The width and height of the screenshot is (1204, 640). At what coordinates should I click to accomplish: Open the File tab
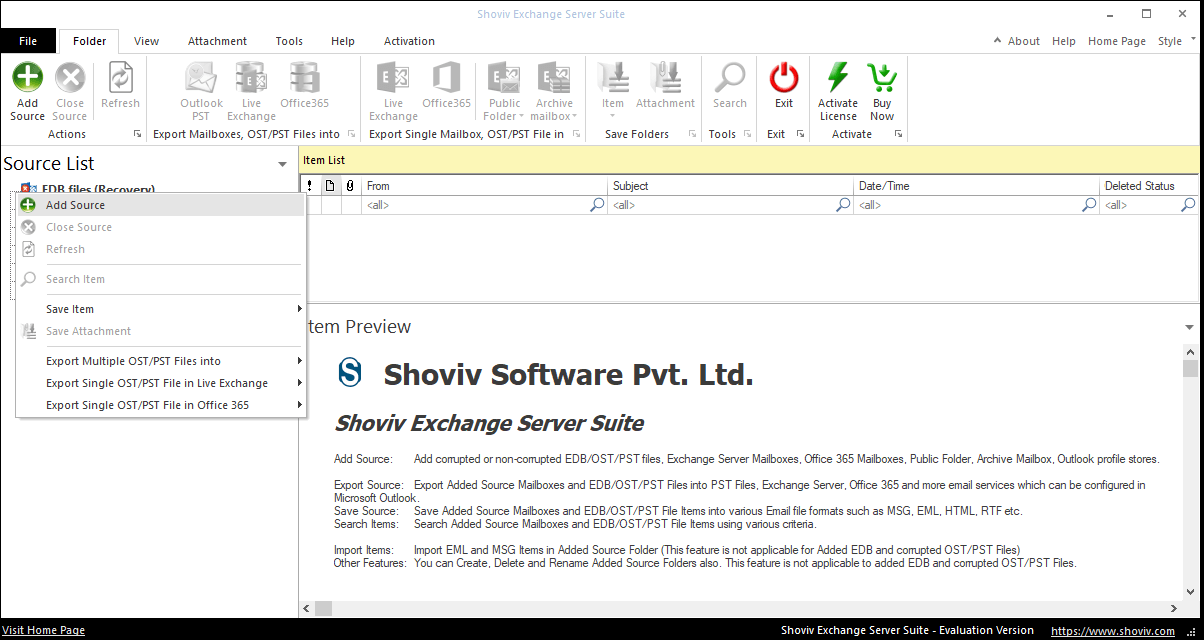coord(28,41)
